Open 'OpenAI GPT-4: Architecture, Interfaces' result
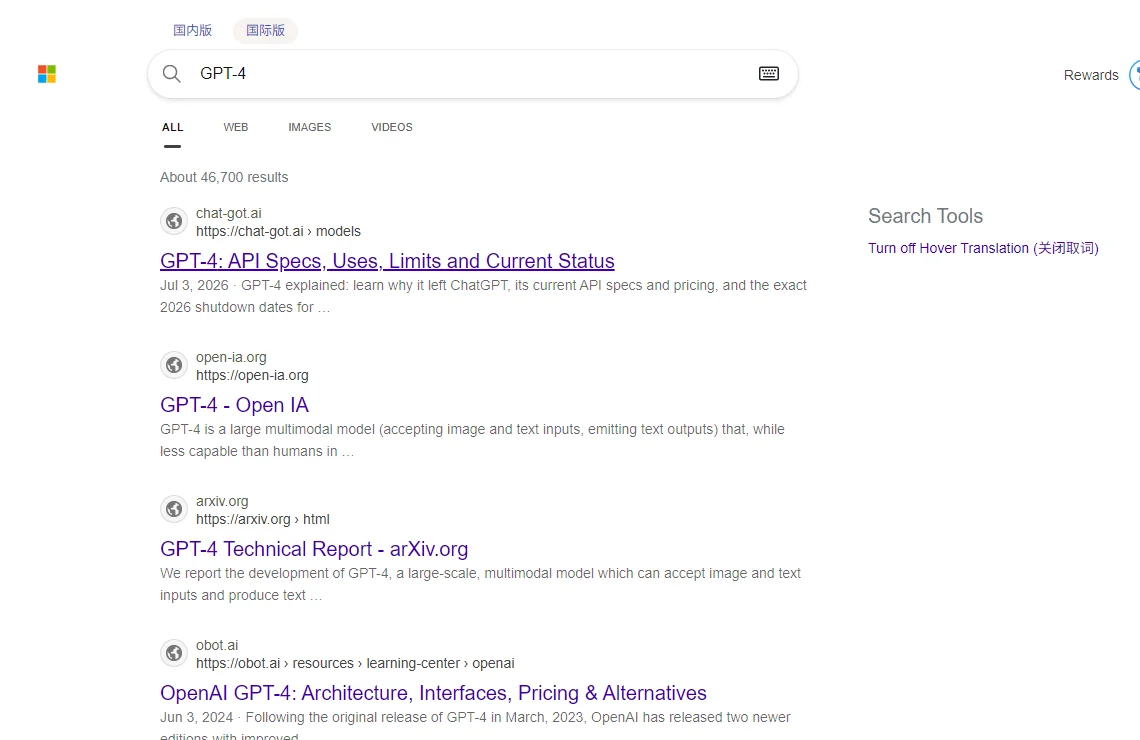The width and height of the screenshot is (1140, 740). [433, 693]
